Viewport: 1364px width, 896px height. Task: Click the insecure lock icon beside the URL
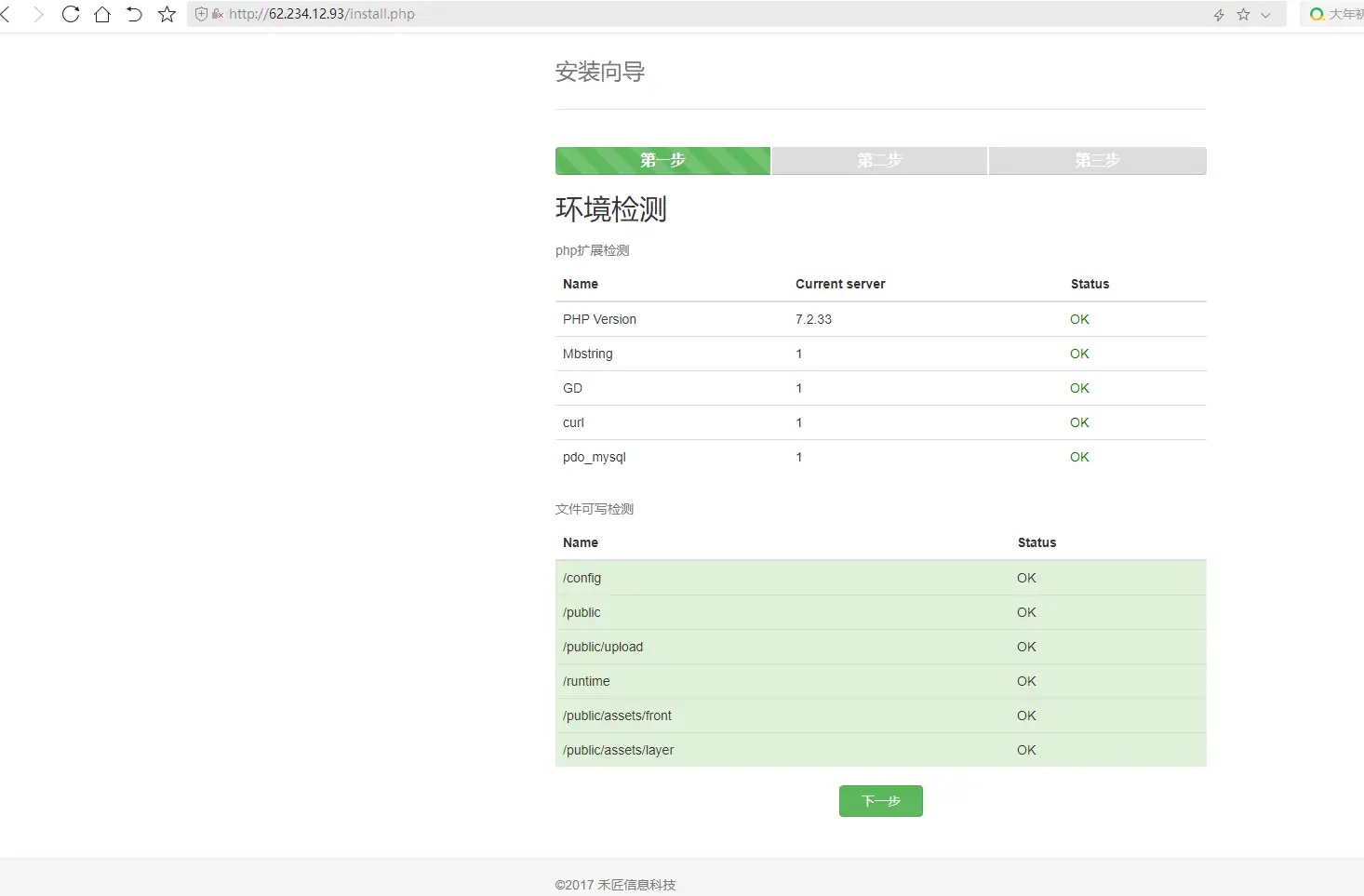coord(216,14)
